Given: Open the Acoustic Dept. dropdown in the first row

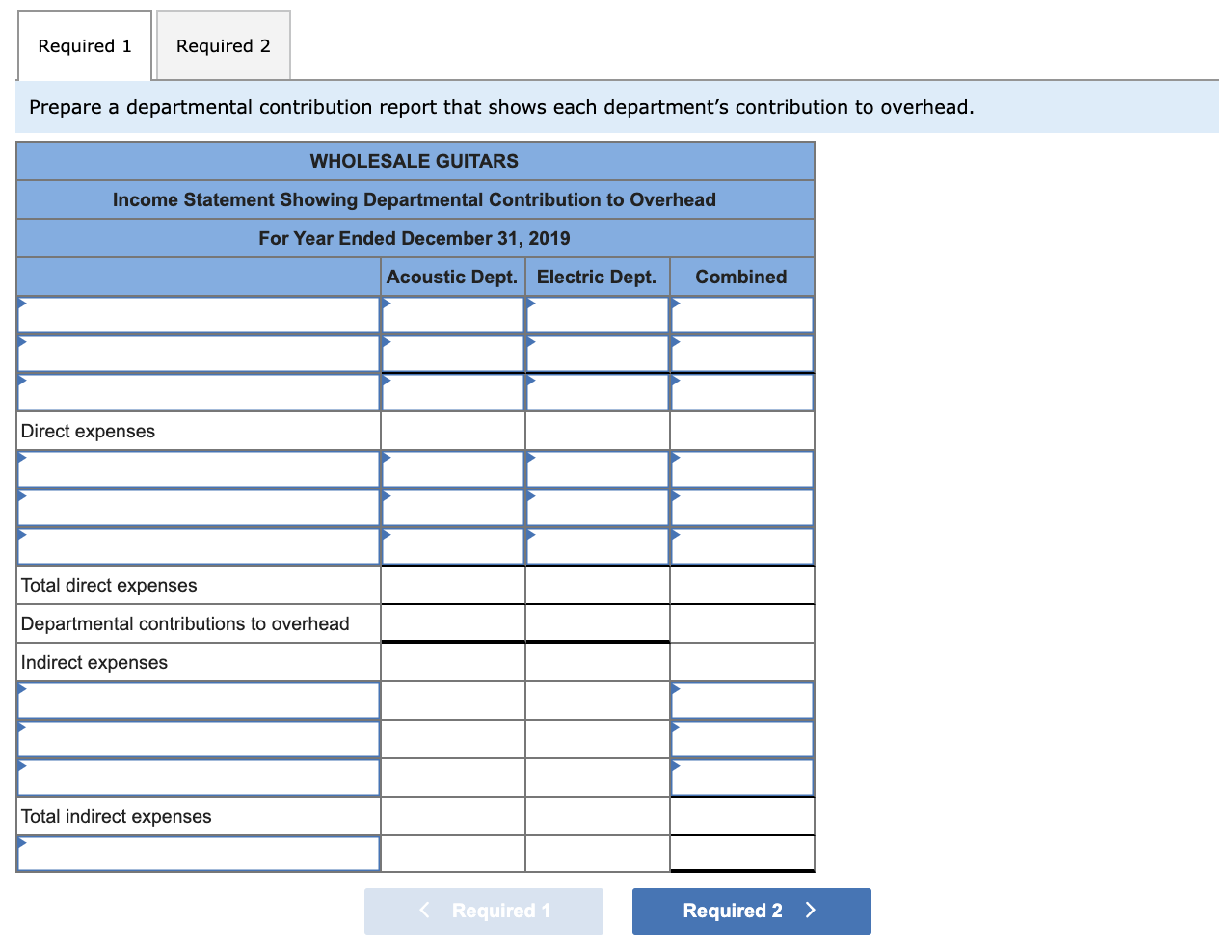Looking at the screenshot, I should pos(453,314).
